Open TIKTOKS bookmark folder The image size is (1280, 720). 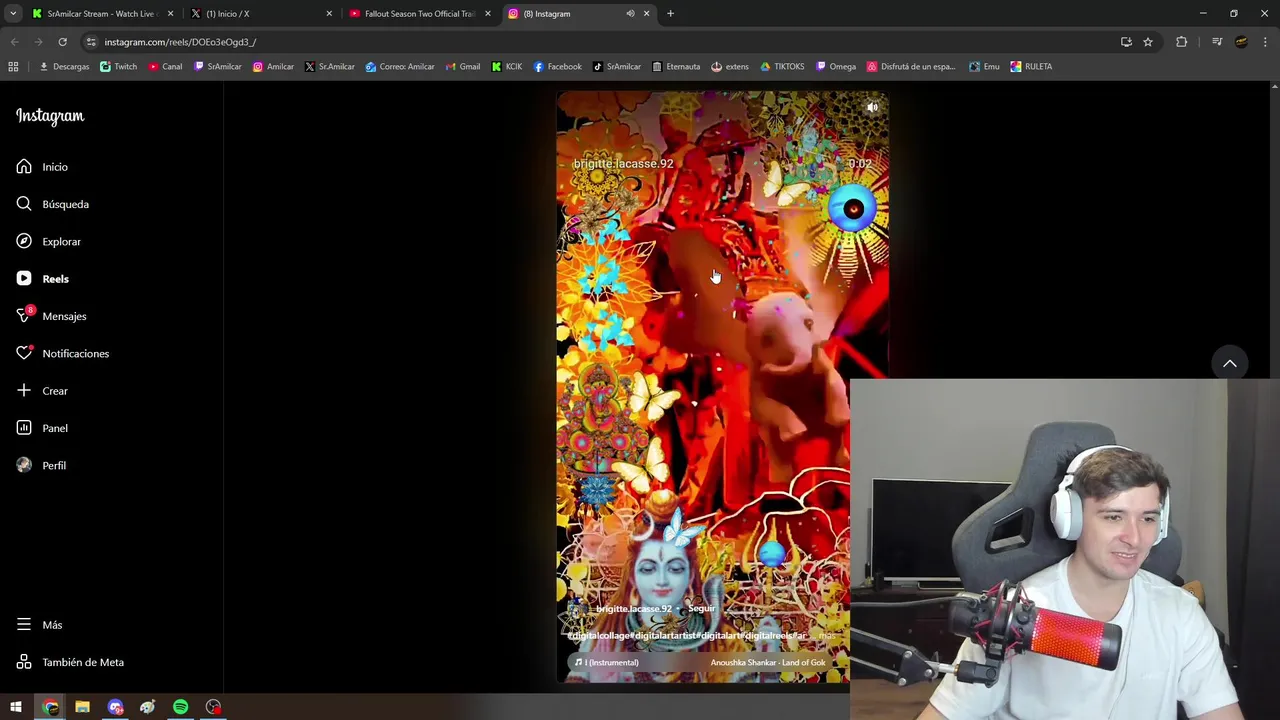coord(782,67)
